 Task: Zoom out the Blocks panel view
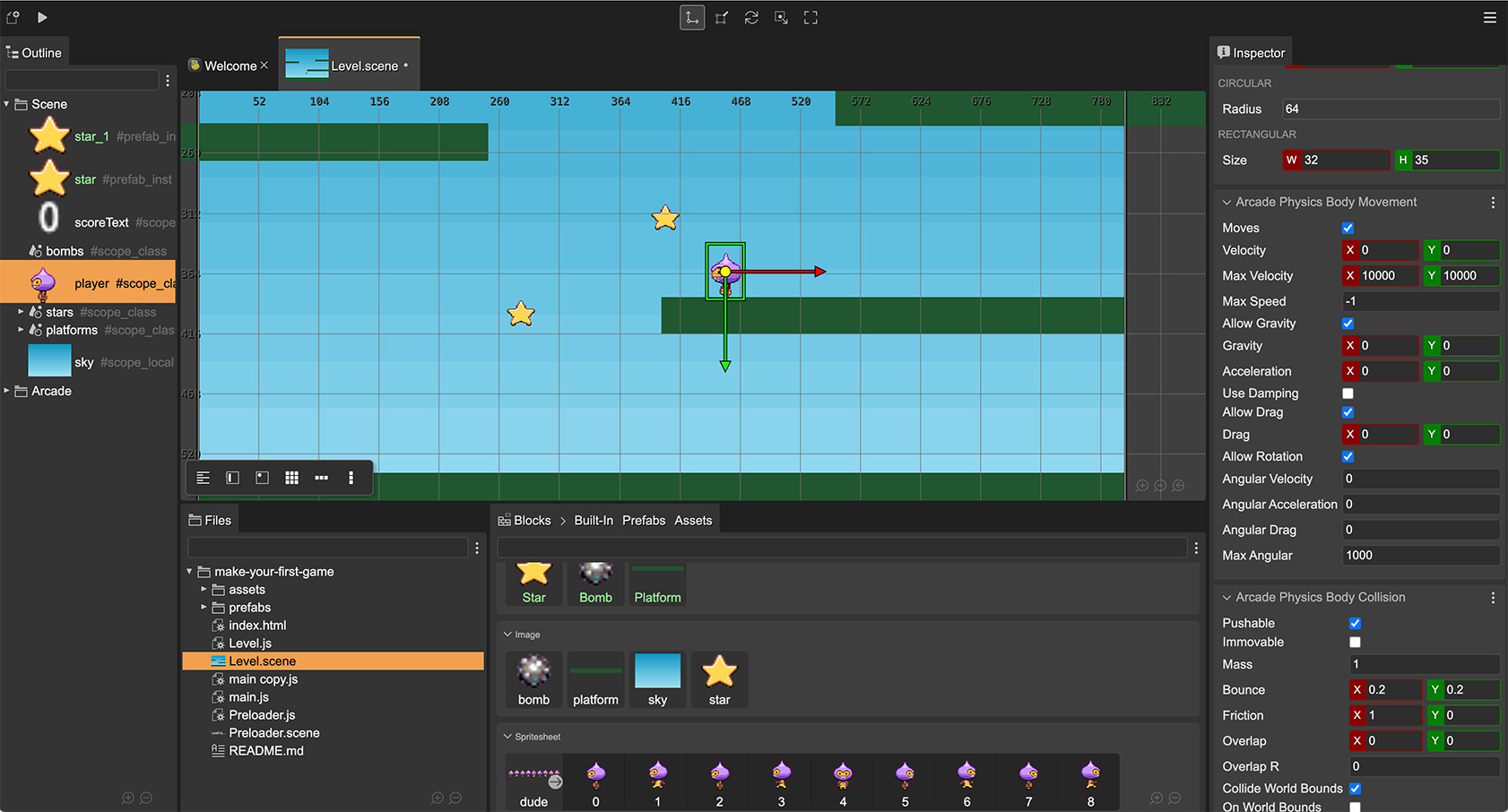pos(1174,798)
